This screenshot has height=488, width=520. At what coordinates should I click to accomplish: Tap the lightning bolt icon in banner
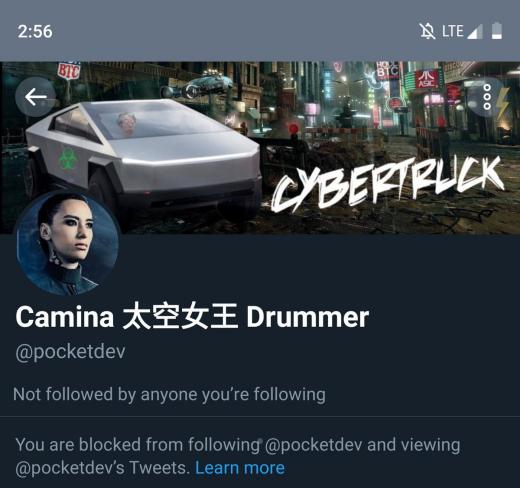click(x=501, y=104)
